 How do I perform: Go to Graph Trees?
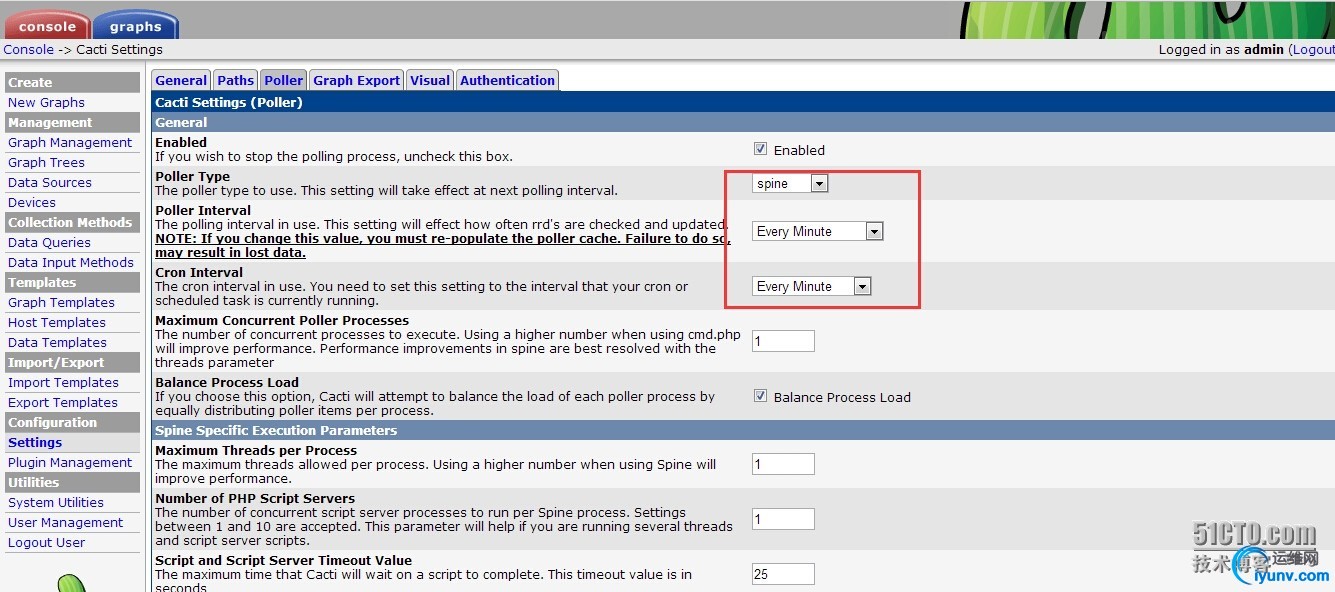[x=46, y=162]
